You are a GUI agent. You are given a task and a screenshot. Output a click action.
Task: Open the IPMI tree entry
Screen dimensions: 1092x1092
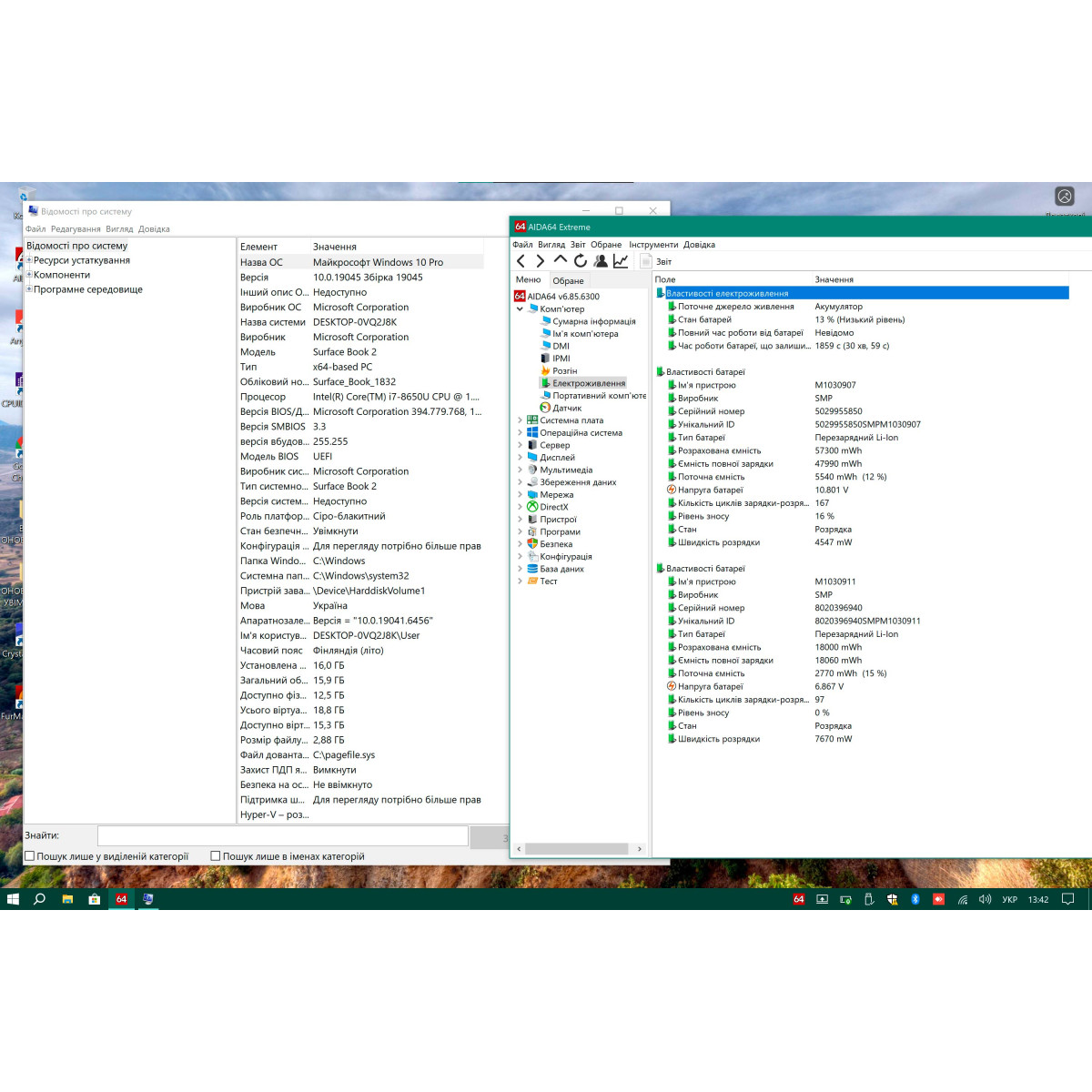point(561,359)
